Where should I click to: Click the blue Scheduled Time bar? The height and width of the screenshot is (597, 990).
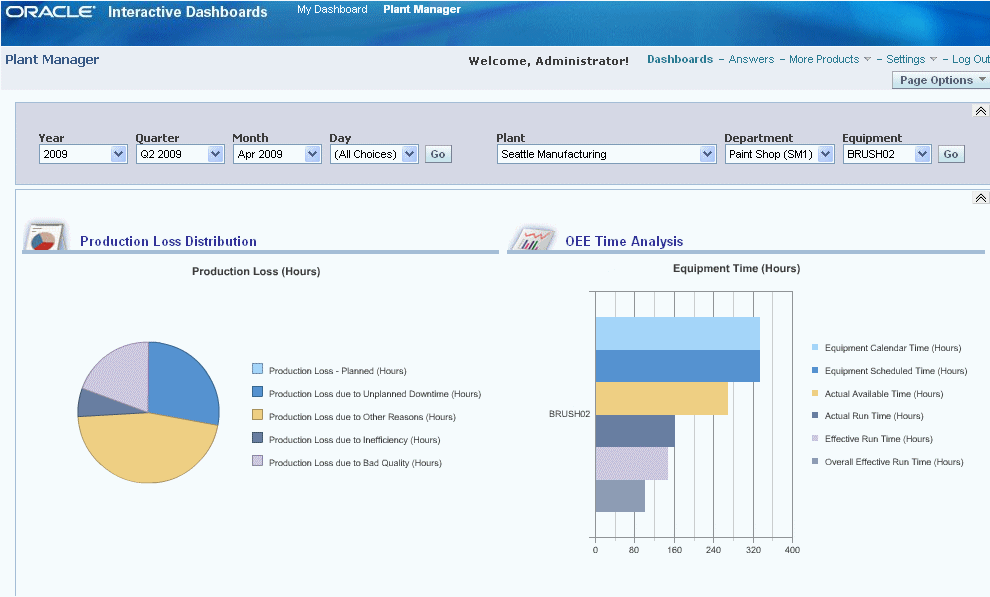pyautogui.click(x=677, y=366)
